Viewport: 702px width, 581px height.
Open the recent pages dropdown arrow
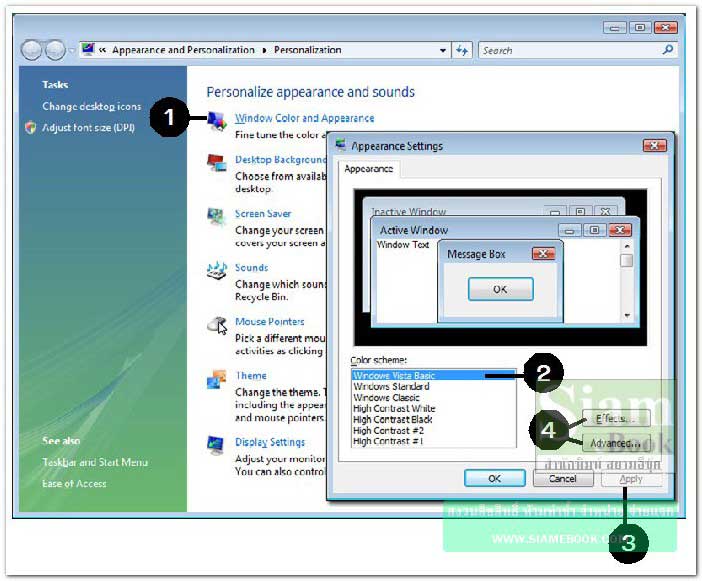click(x=72, y=50)
